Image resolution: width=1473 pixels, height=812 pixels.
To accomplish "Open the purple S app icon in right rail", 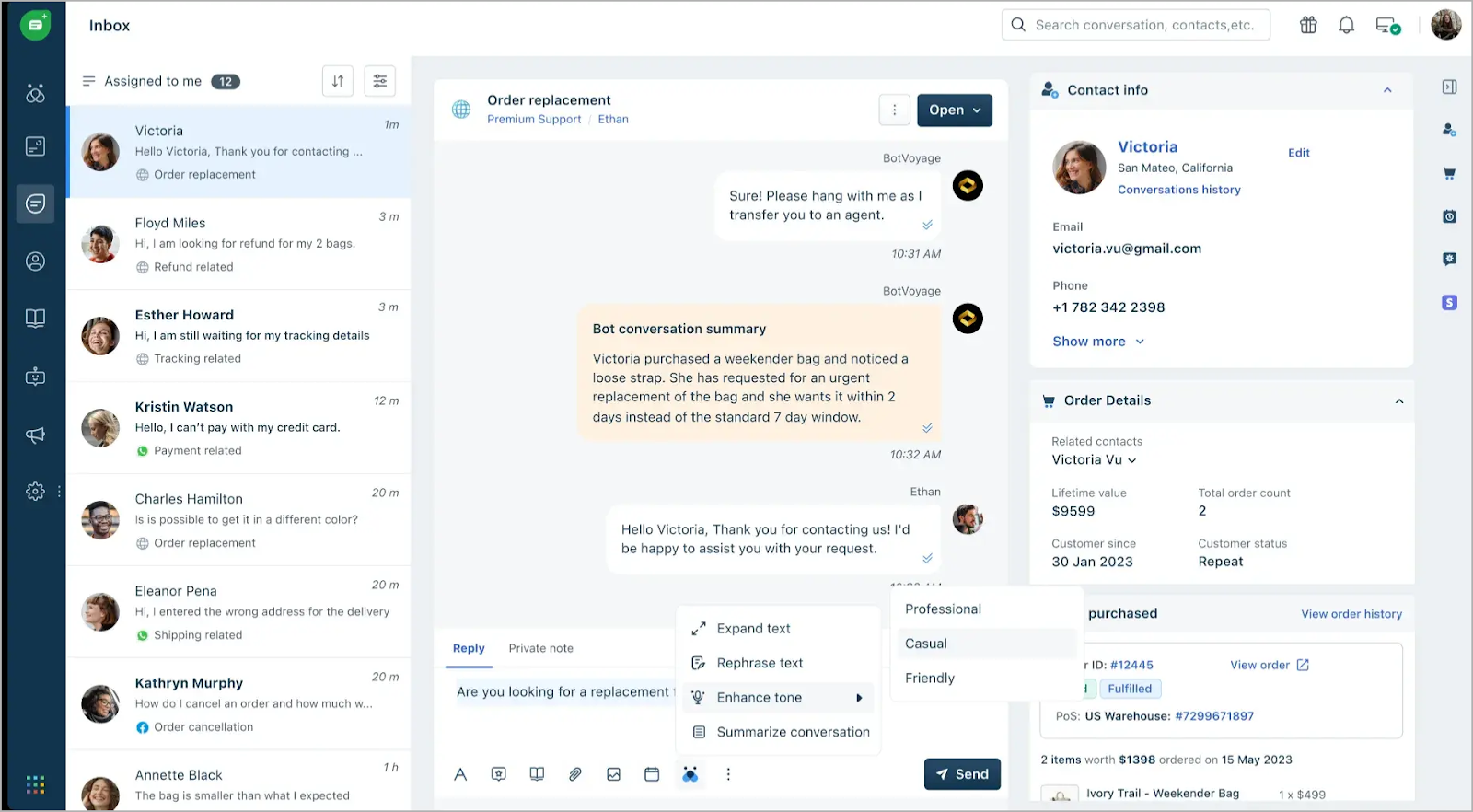I will click(1449, 302).
